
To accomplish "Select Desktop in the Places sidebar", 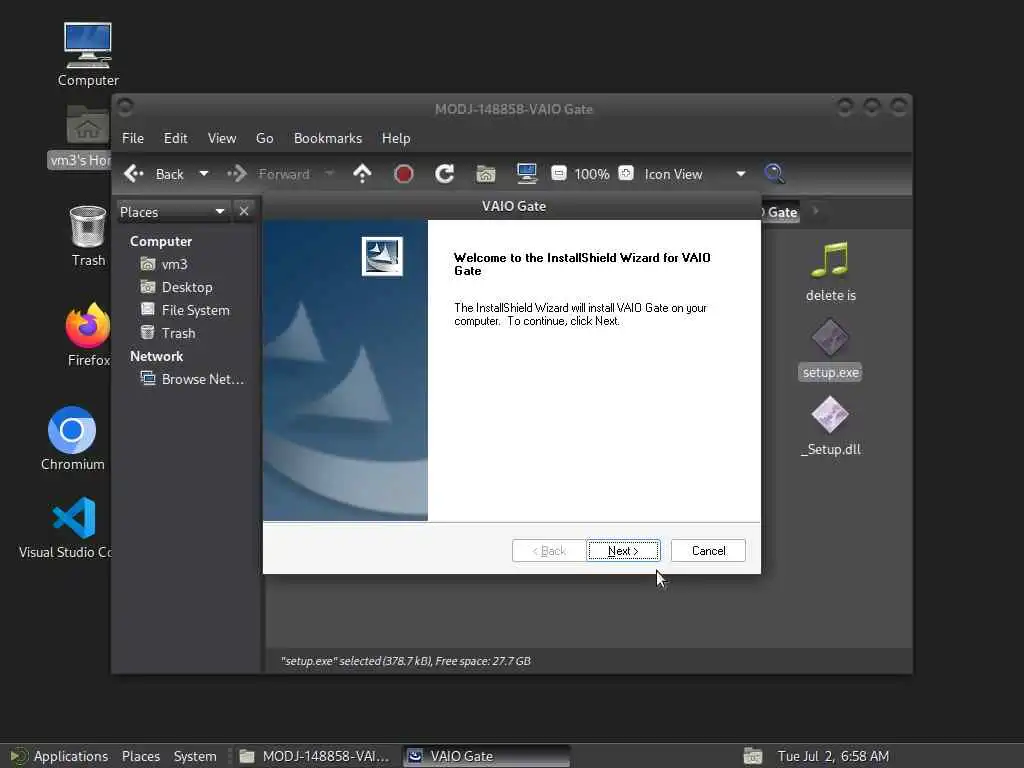I will click(187, 287).
